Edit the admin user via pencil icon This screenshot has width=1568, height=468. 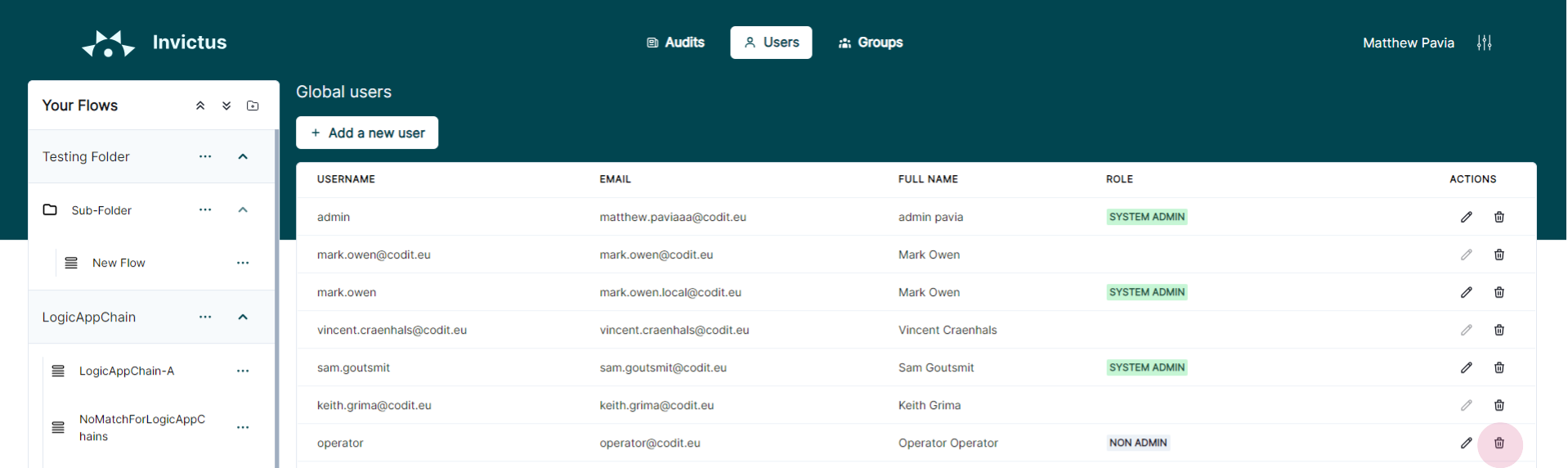pos(1466,217)
